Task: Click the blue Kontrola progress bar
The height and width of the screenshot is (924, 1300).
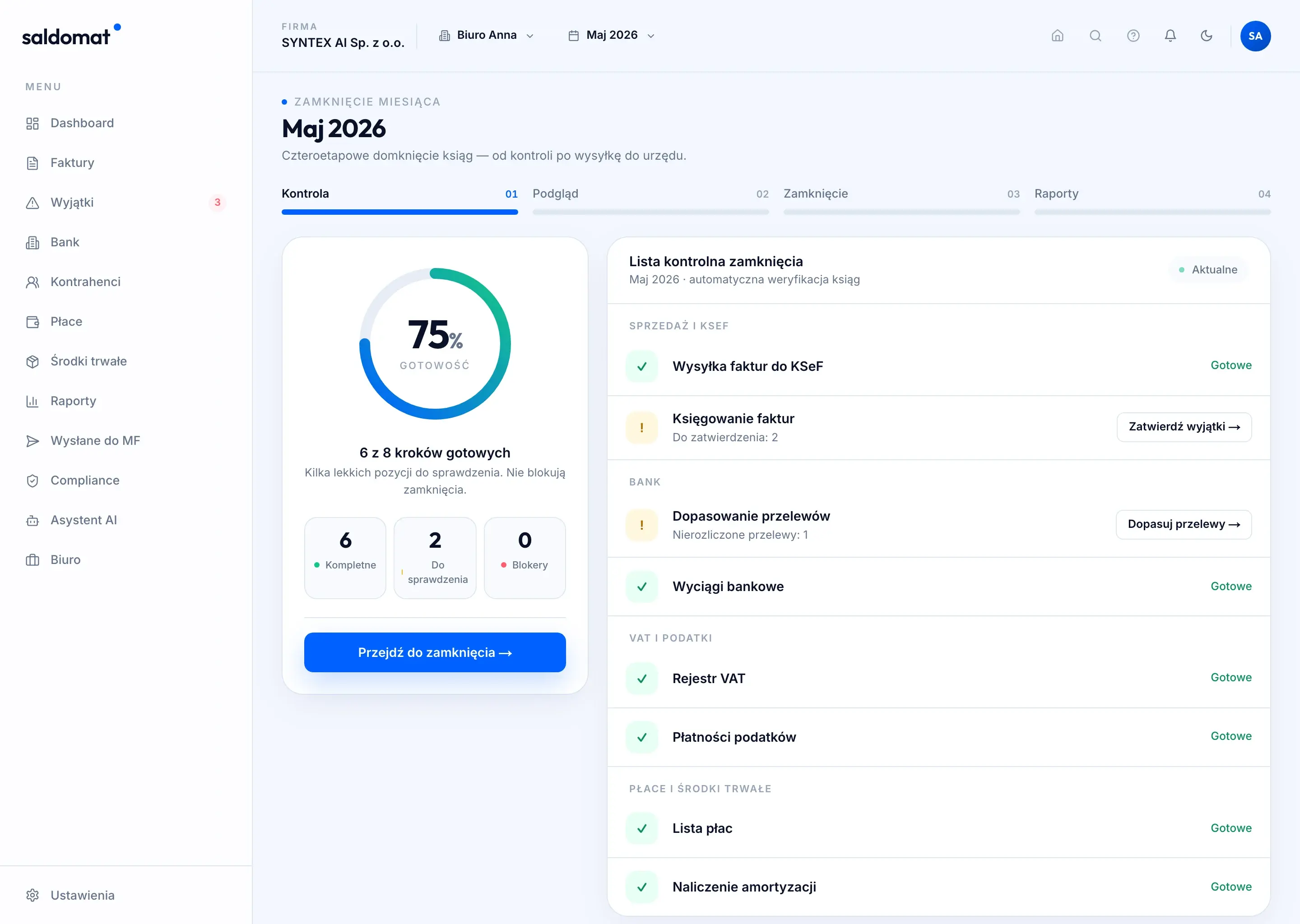Action: (x=399, y=212)
